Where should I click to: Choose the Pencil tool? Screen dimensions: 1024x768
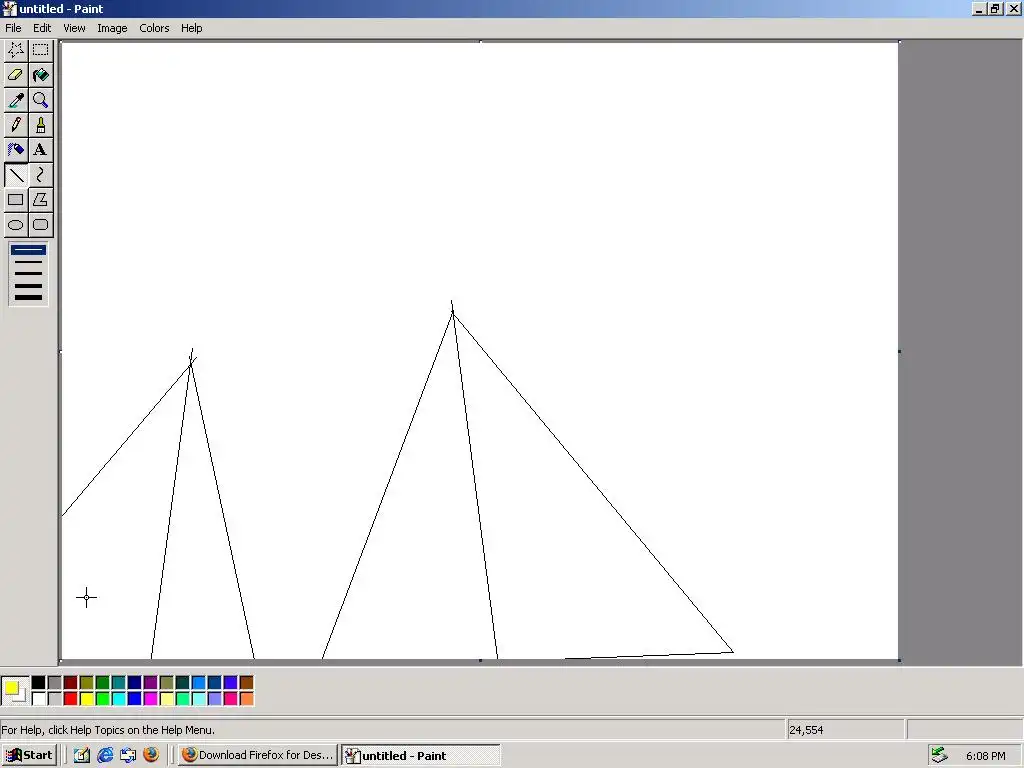click(16, 125)
